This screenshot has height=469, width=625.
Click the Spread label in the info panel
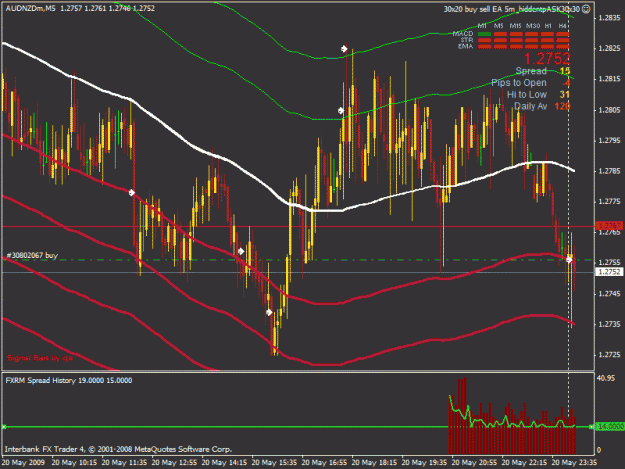coord(531,71)
